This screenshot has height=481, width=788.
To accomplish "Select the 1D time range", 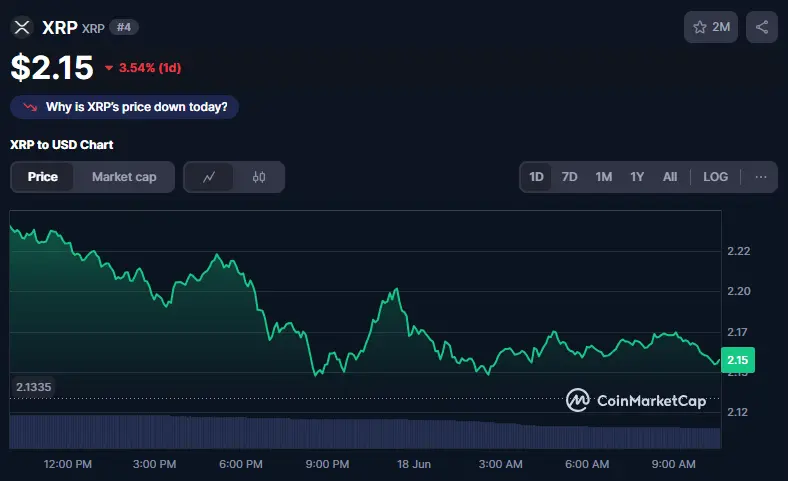I will click(x=536, y=177).
